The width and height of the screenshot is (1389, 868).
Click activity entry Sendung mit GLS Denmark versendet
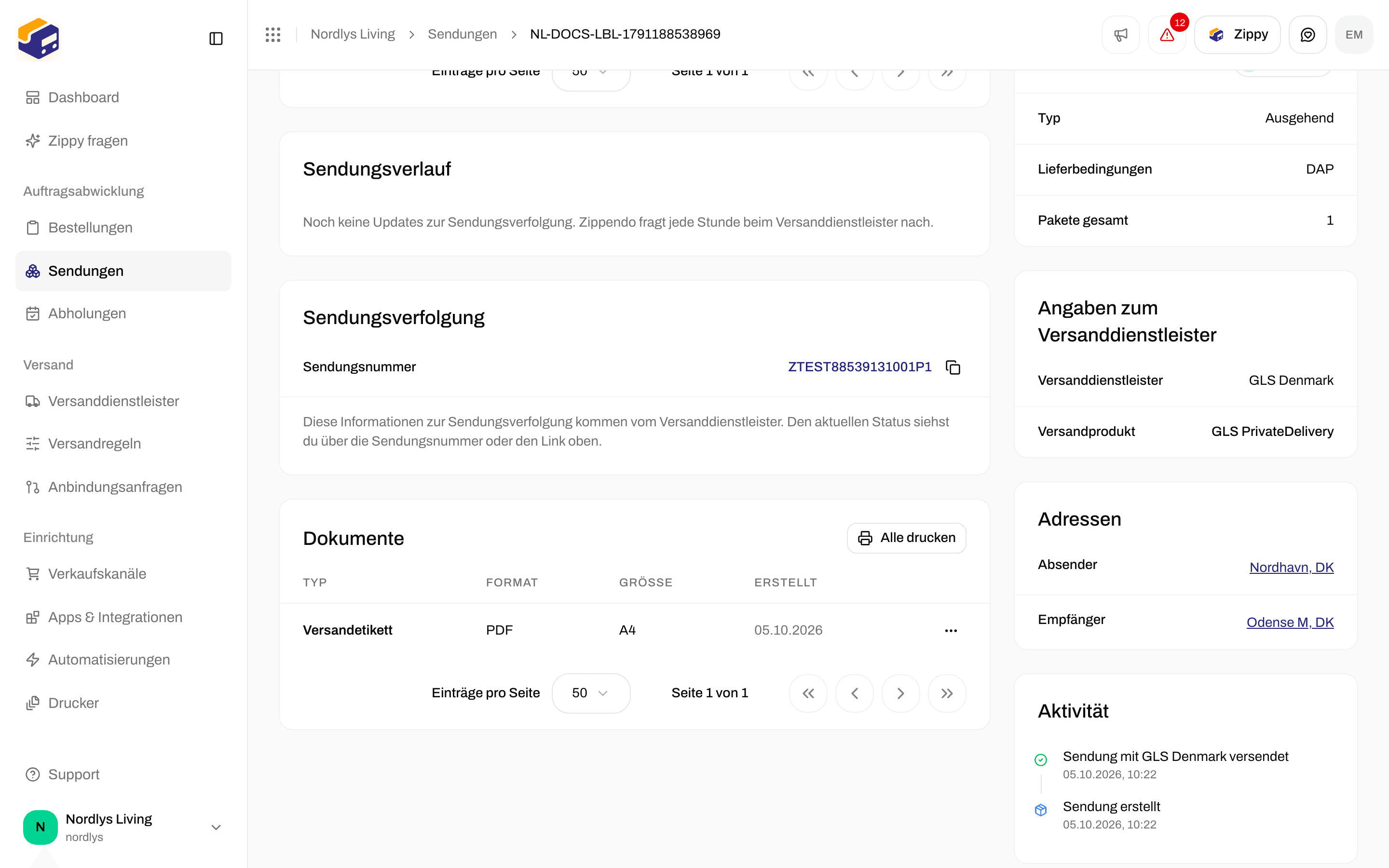point(1175,757)
